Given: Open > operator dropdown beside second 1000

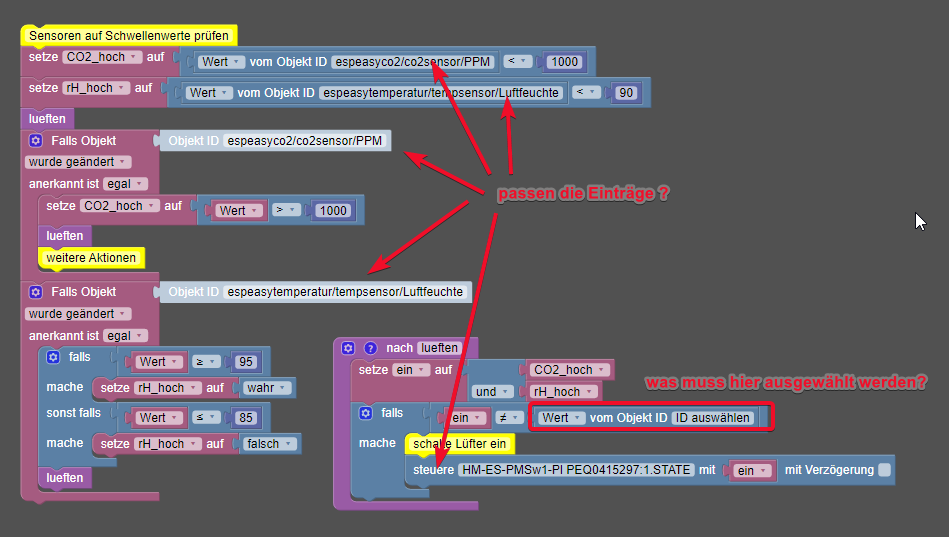Looking at the screenshot, I should pyautogui.click(x=286, y=210).
